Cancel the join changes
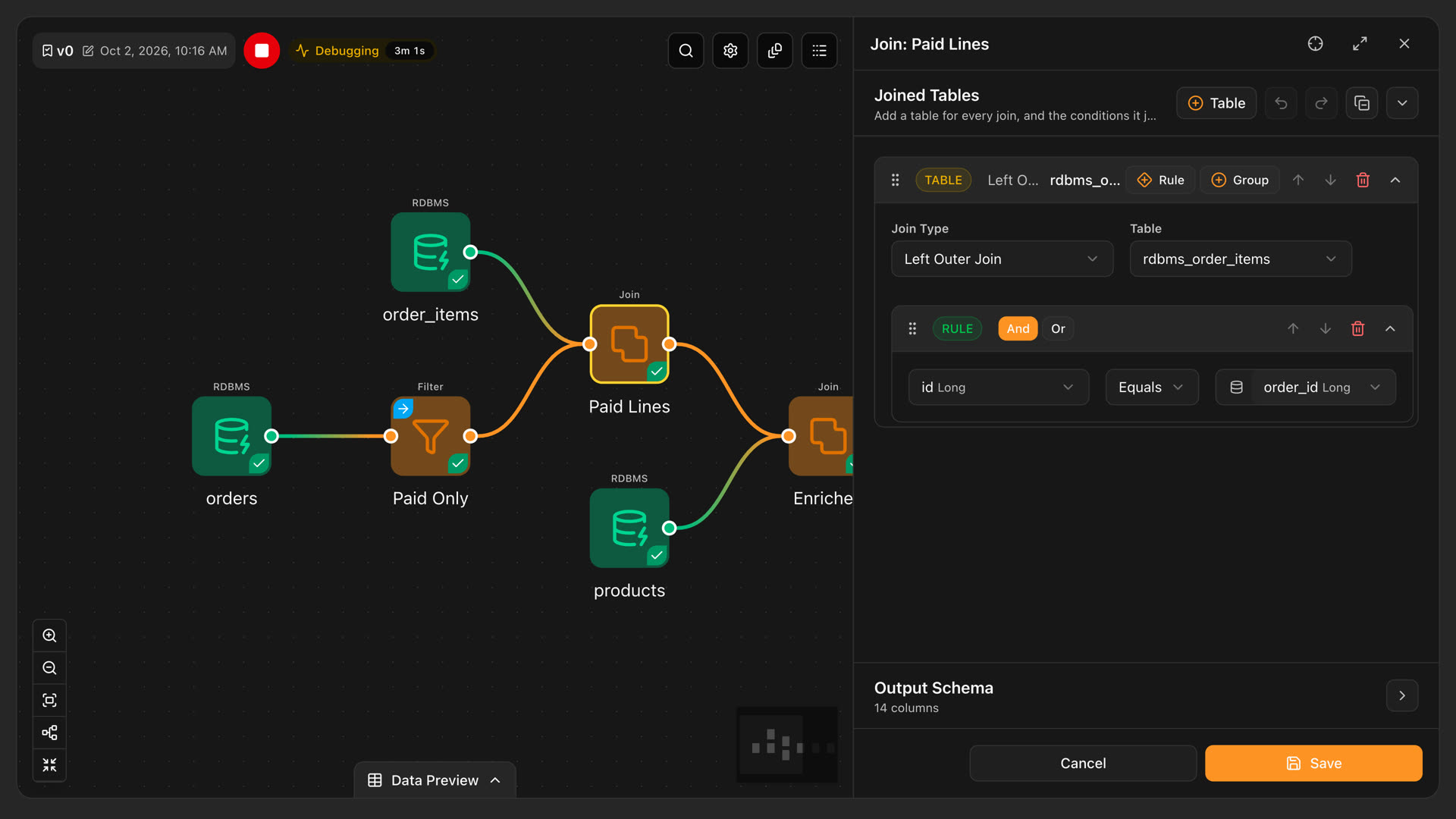 tap(1083, 764)
